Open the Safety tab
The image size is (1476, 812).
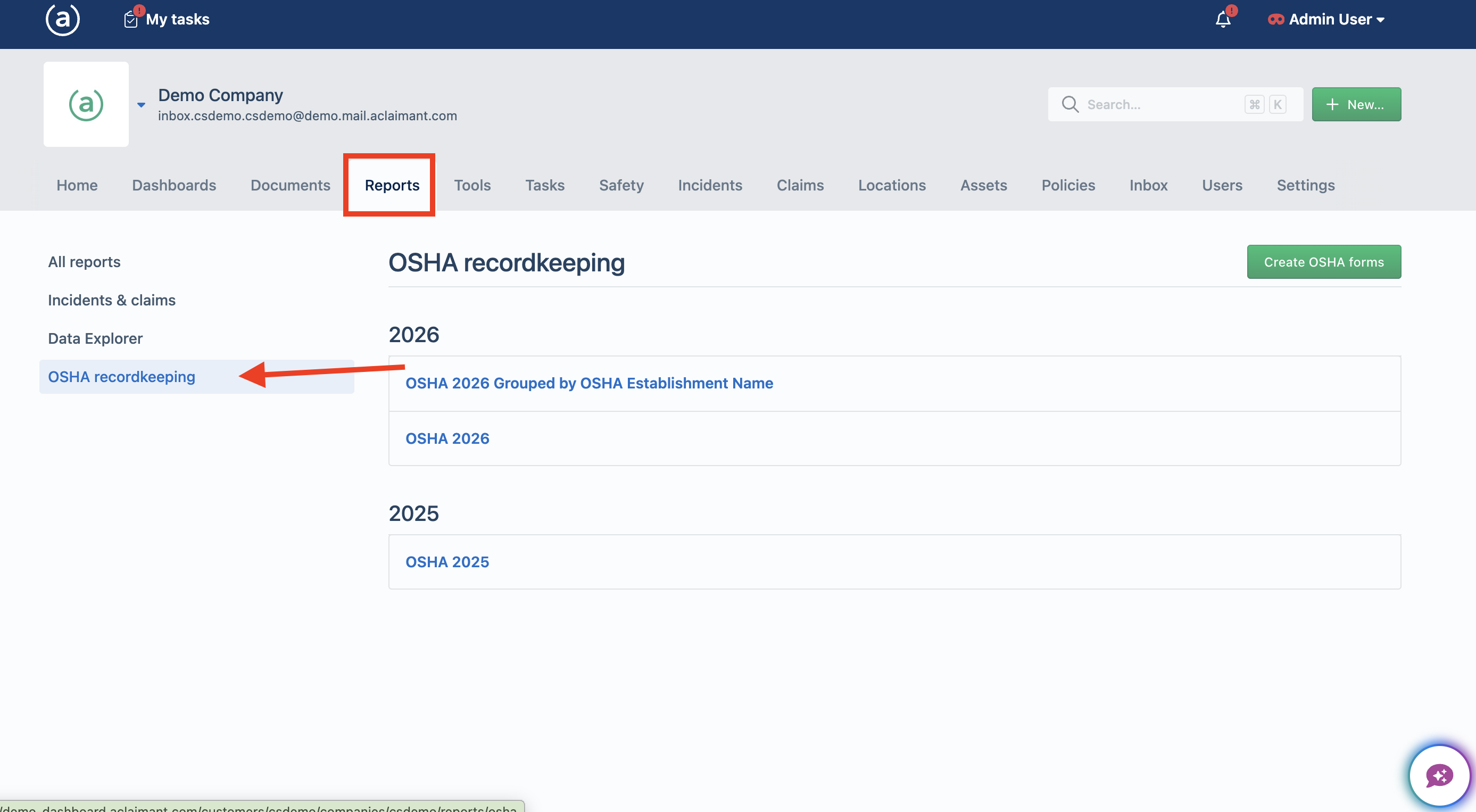(621, 185)
